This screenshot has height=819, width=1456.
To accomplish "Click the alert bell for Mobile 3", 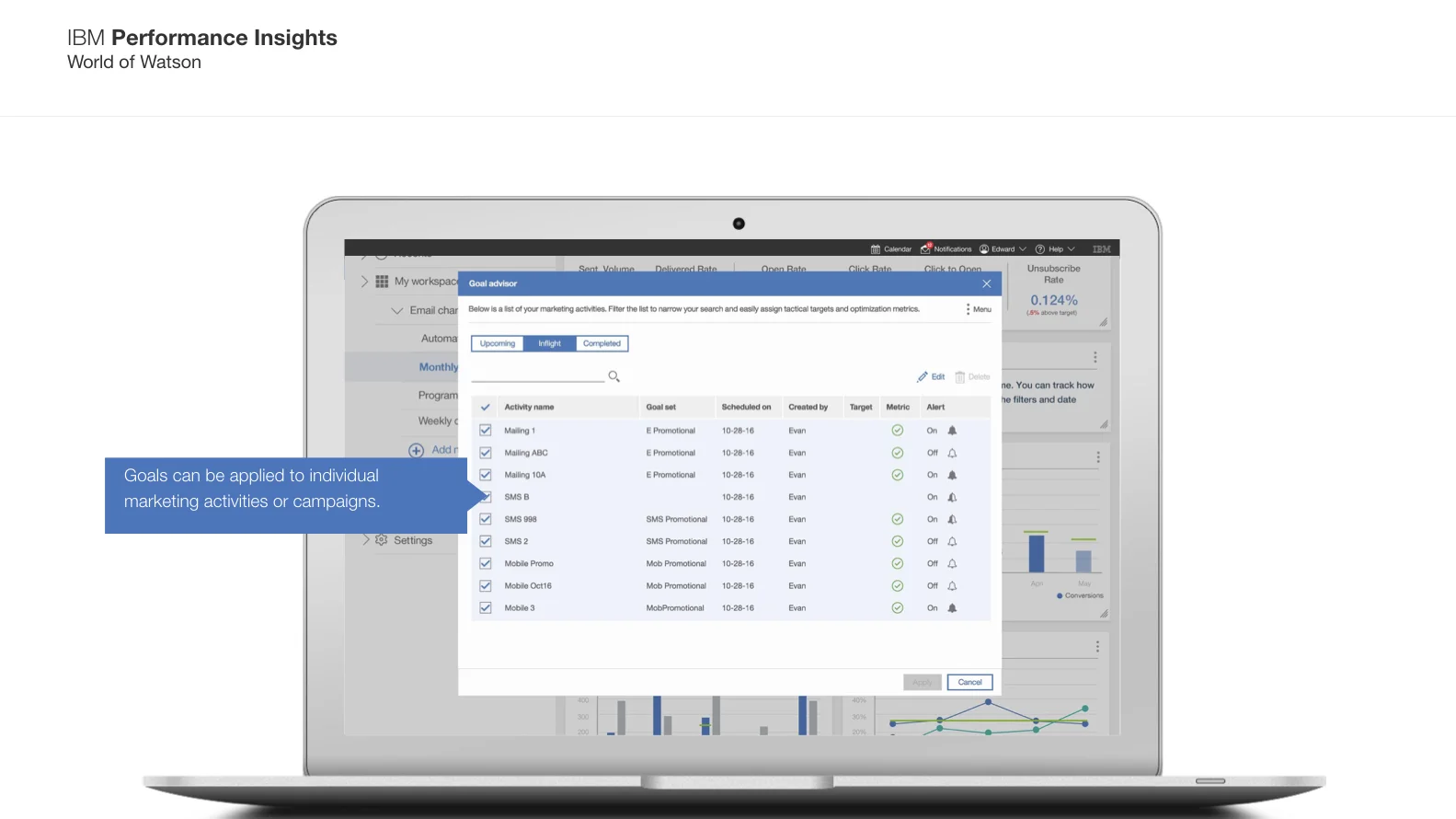I will tap(952, 608).
